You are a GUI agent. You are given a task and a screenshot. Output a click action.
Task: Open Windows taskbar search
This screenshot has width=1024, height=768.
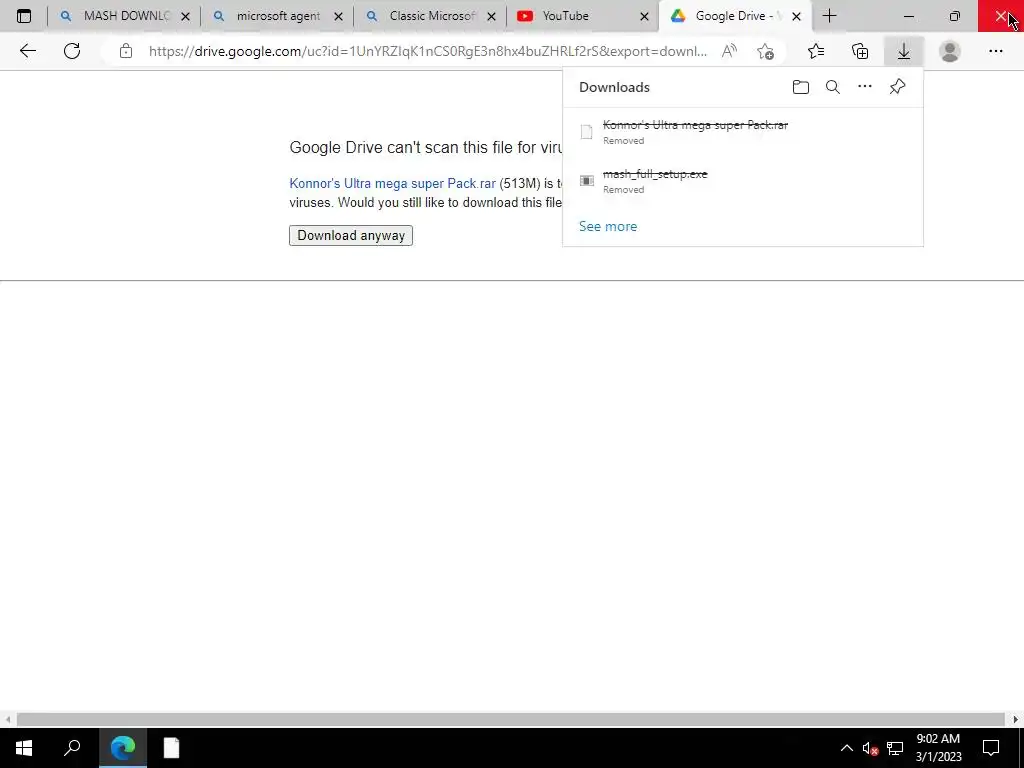tap(72, 748)
